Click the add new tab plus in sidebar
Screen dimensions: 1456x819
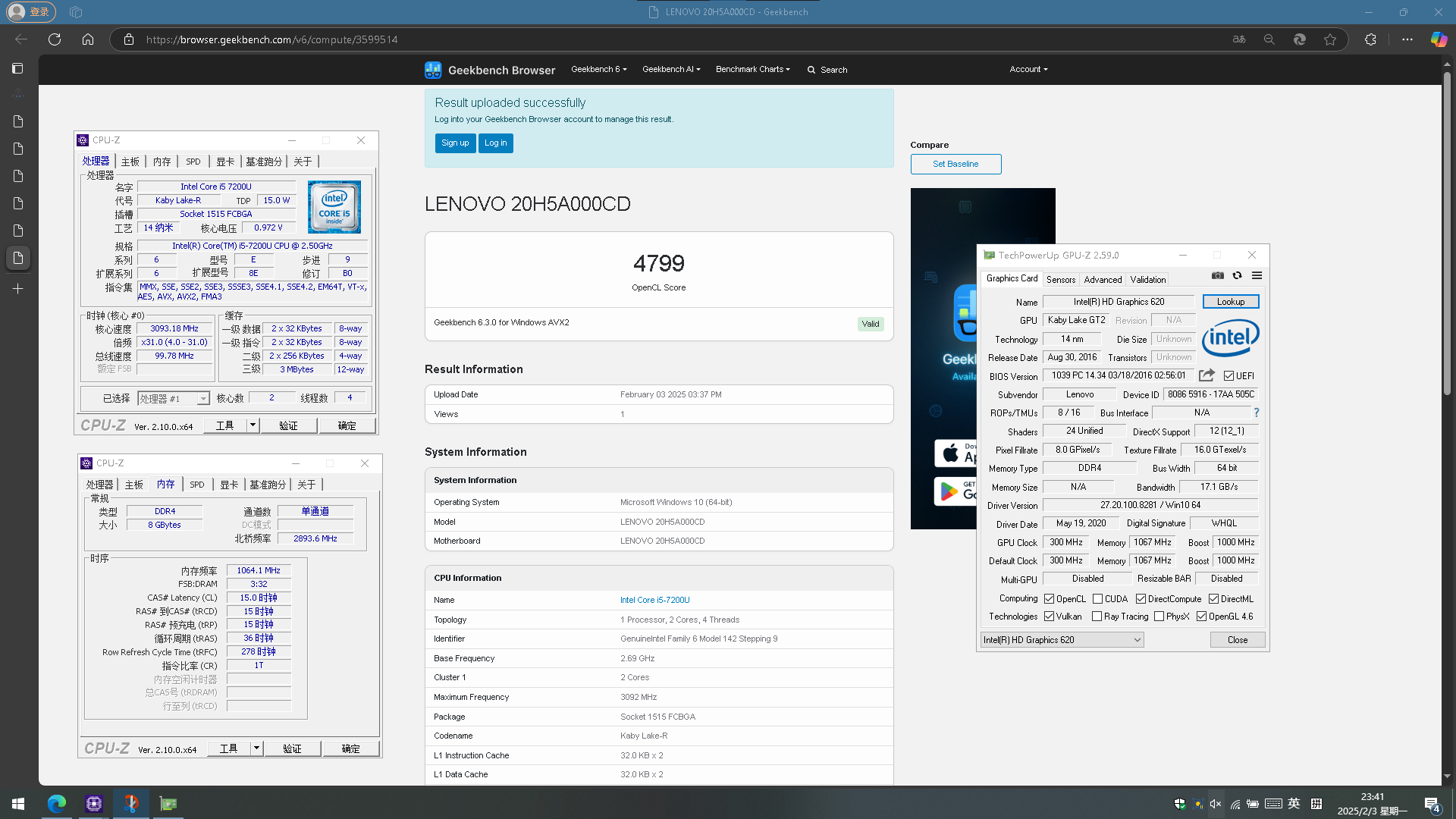click(18, 289)
